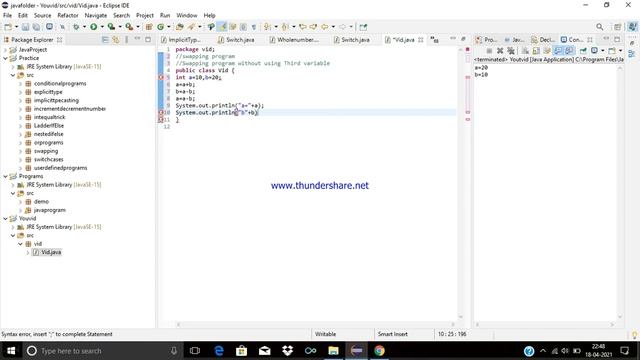Close the Vid.java editor tab
The image size is (640, 360).
420,40
